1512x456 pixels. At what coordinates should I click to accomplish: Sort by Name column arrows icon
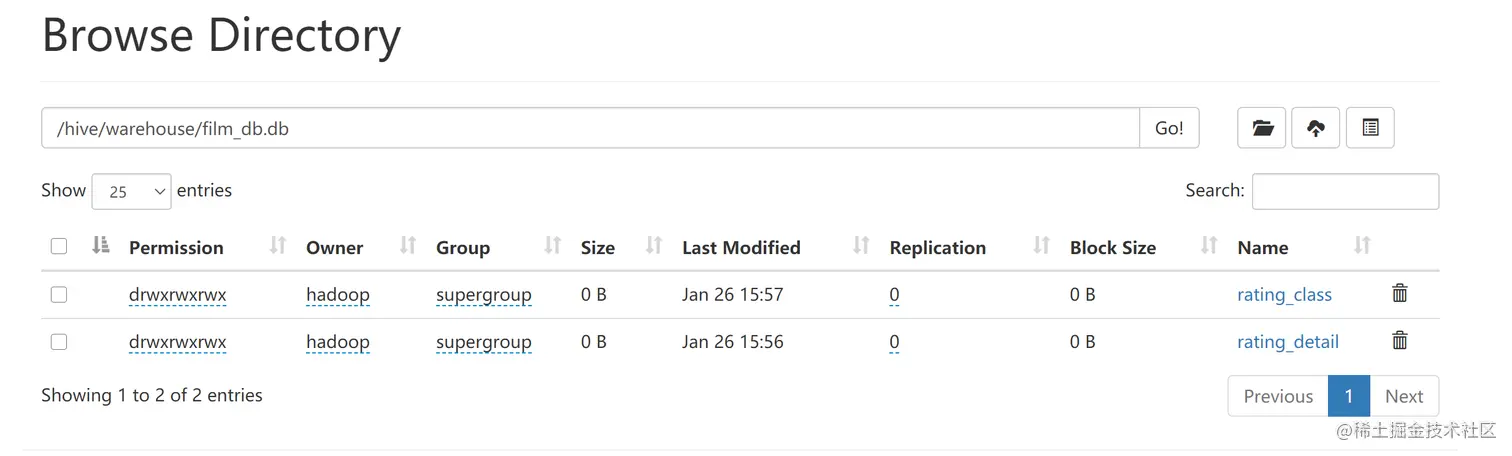coord(1362,246)
